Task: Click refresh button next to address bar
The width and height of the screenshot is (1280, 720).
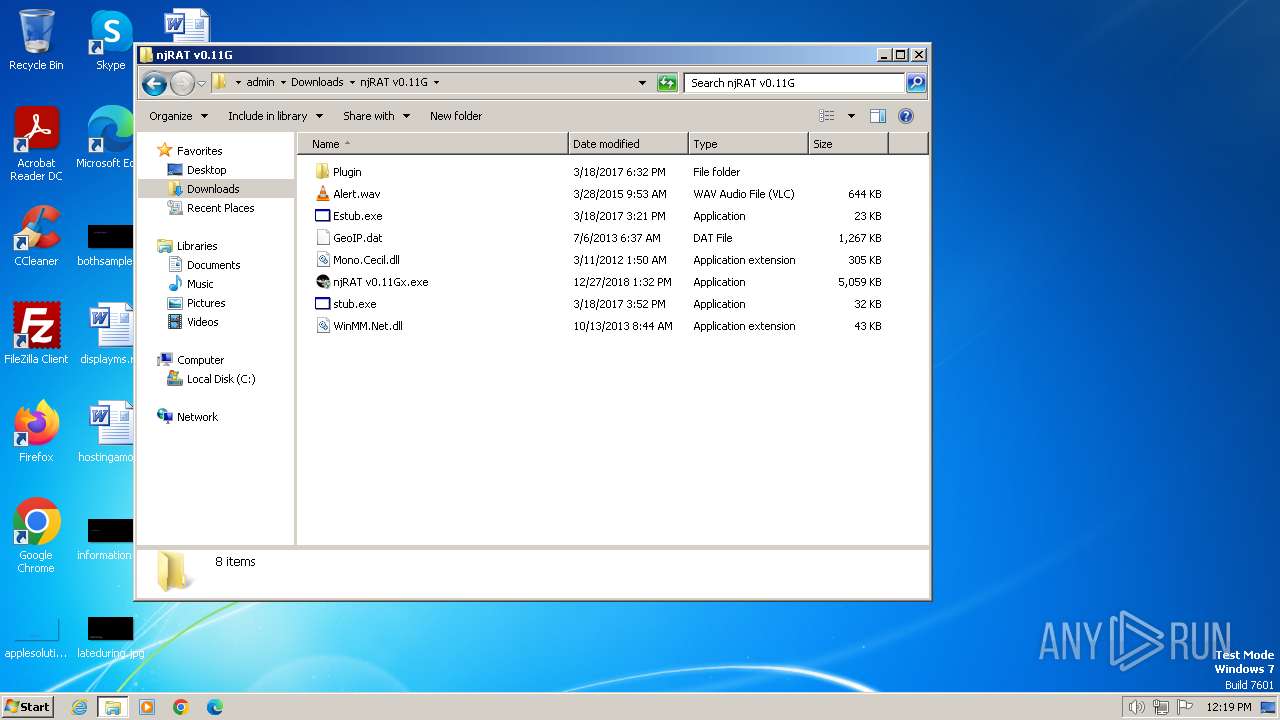Action: coord(667,83)
